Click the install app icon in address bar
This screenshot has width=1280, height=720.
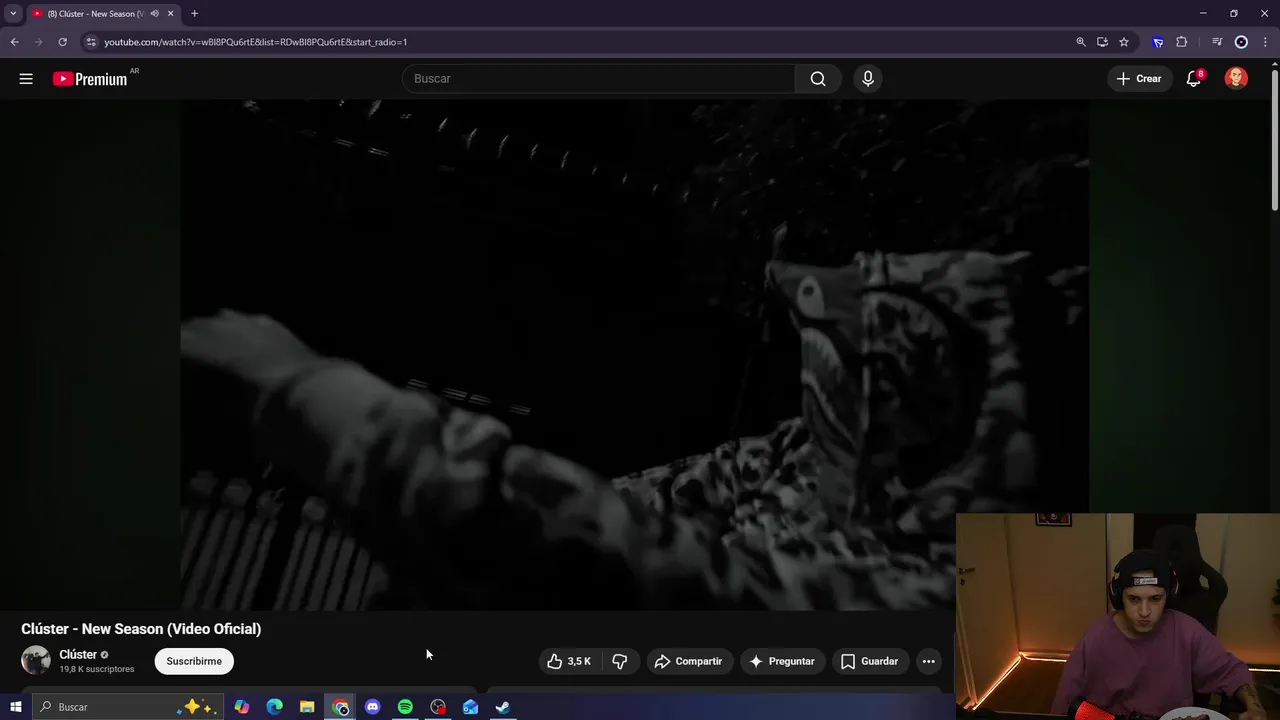[1102, 42]
